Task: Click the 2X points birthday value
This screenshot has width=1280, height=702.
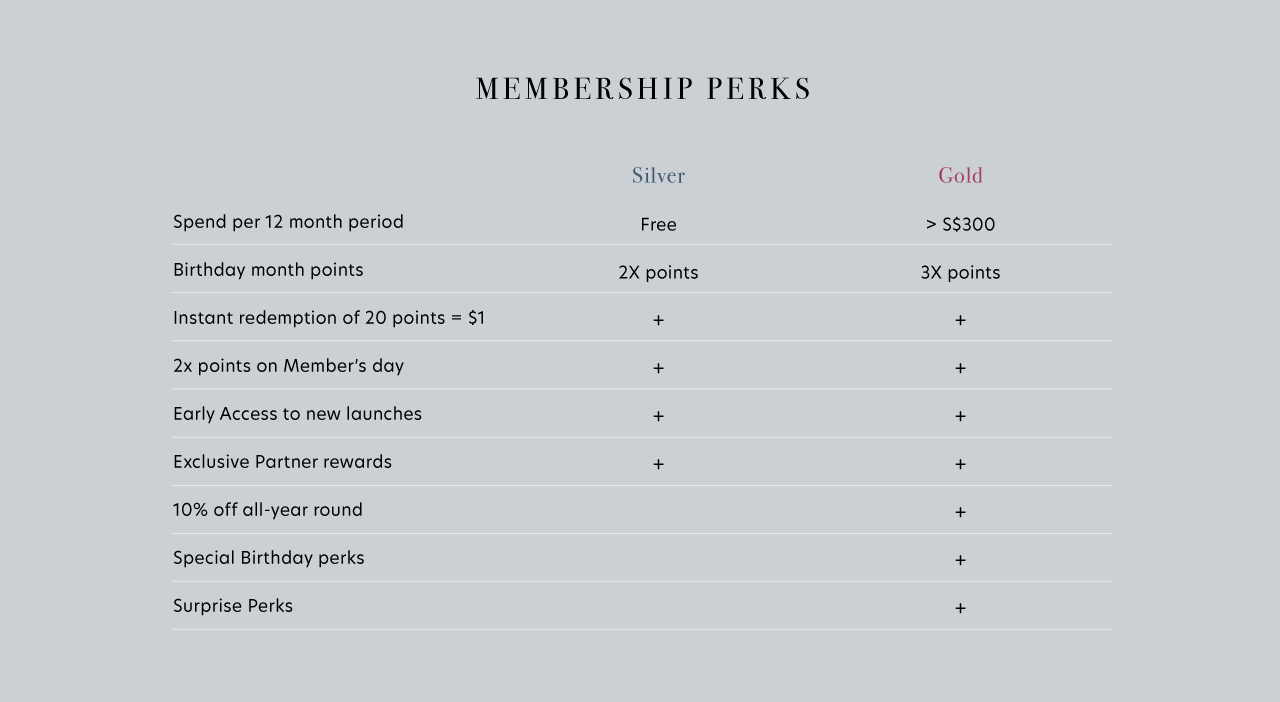Action: 658,272
